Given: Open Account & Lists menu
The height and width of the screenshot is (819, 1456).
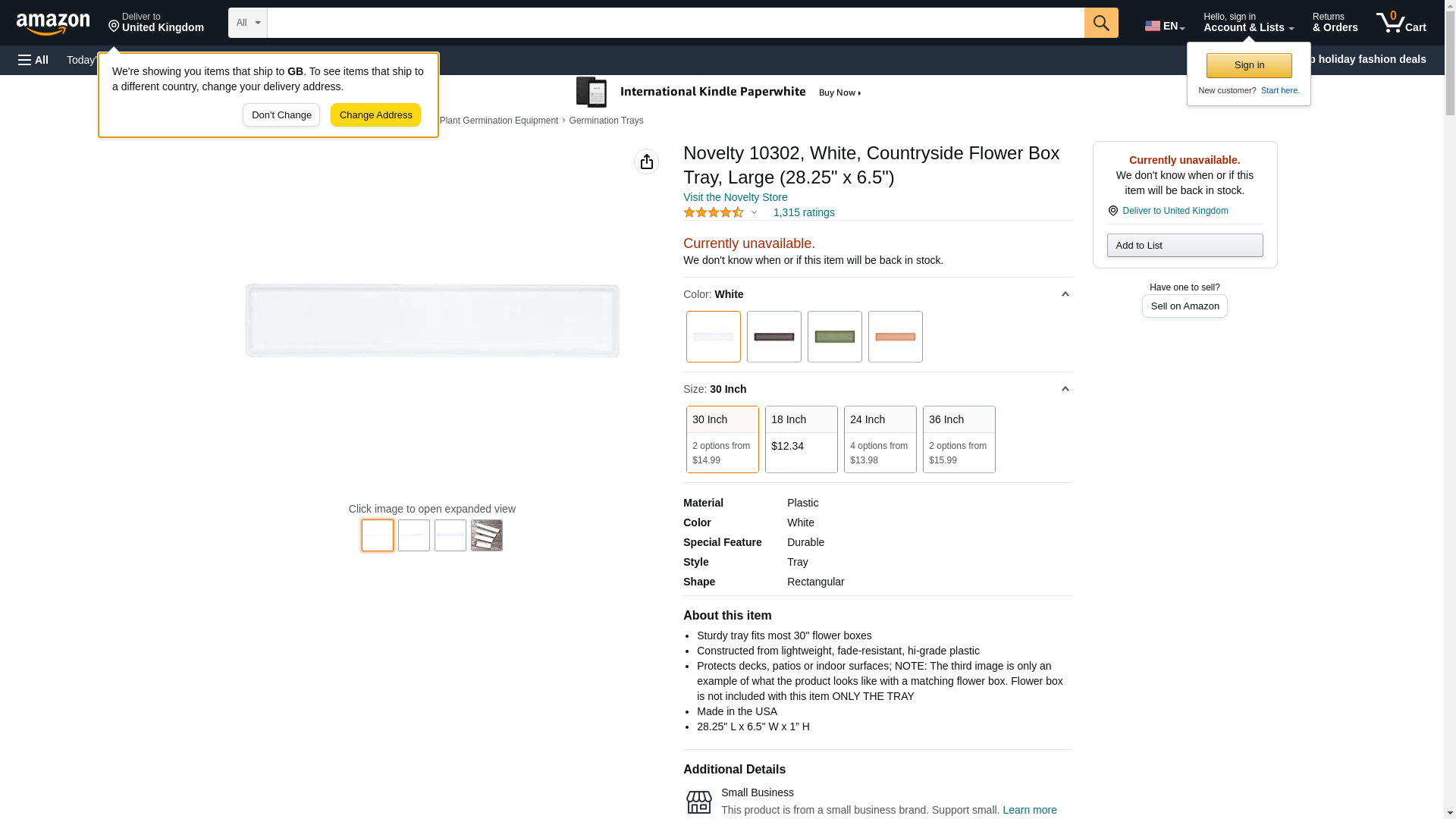Looking at the screenshot, I should coord(1248,23).
